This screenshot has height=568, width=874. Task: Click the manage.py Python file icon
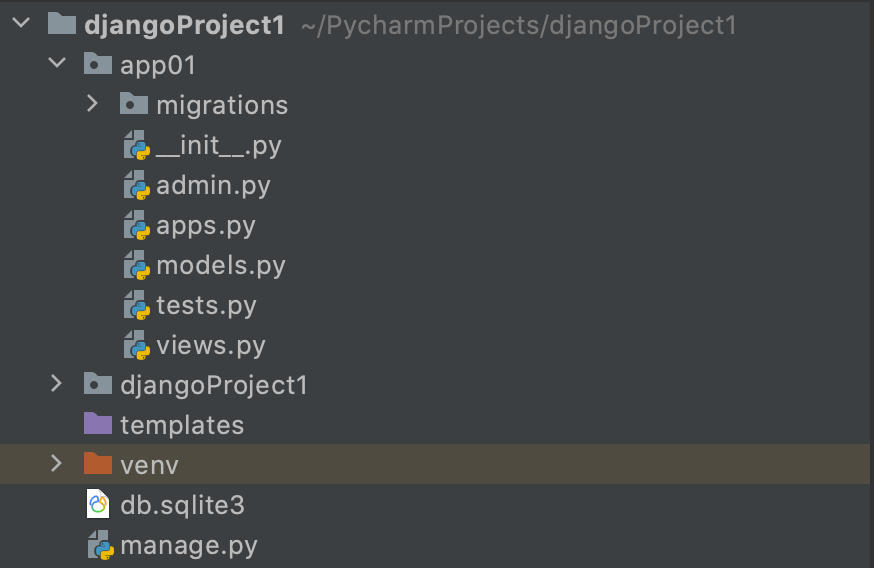[99, 546]
